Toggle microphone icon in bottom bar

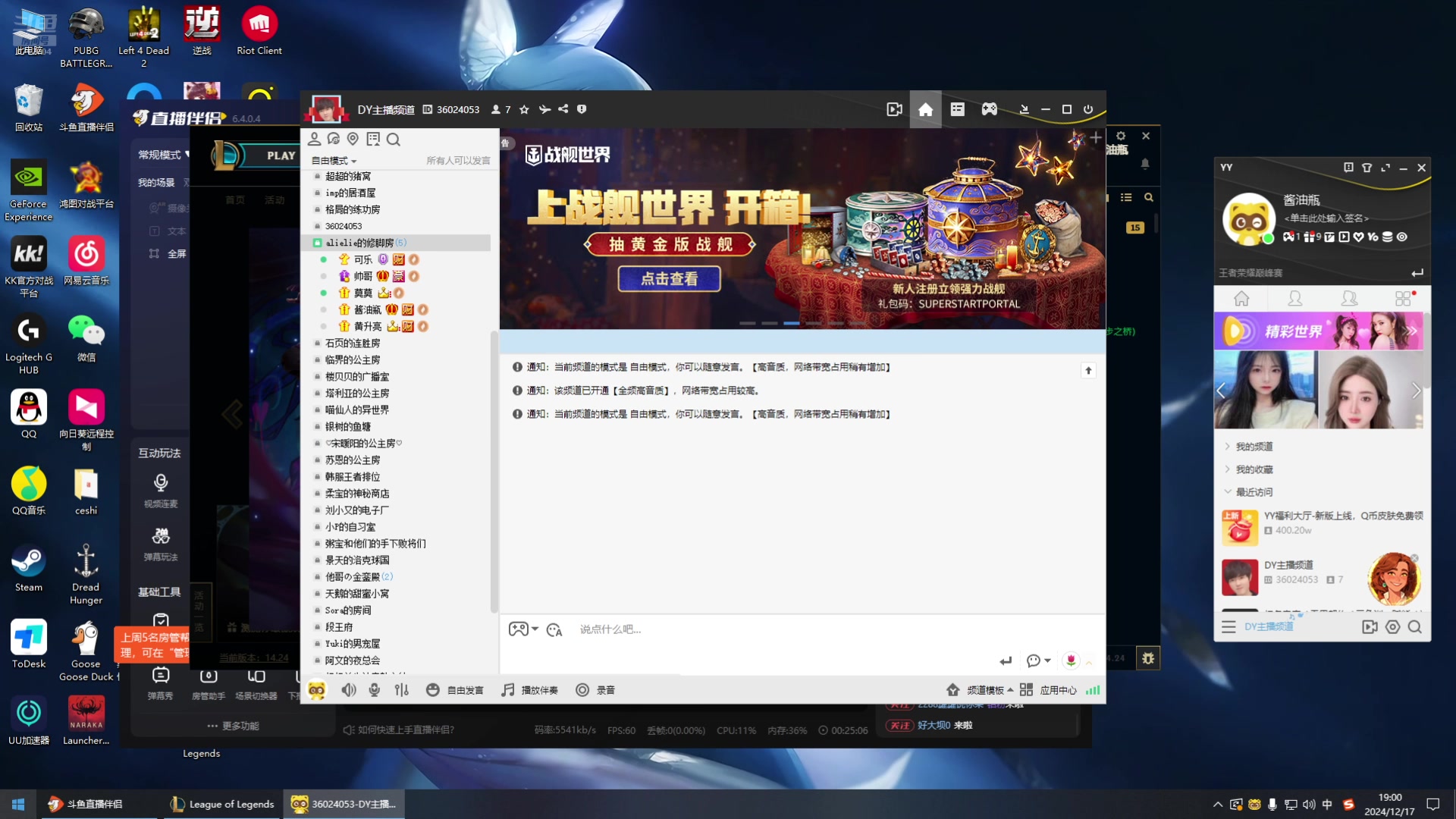click(375, 689)
